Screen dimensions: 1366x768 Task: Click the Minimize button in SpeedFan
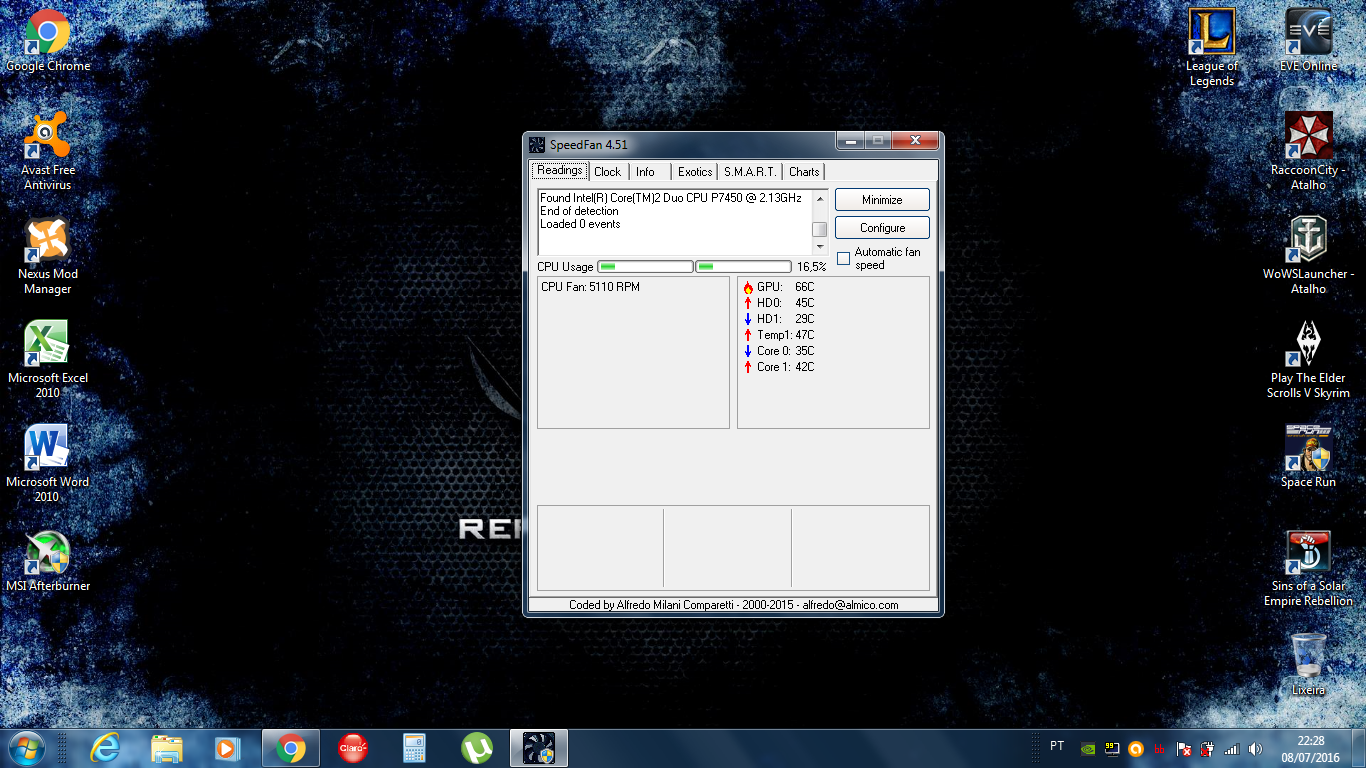[x=882, y=200]
